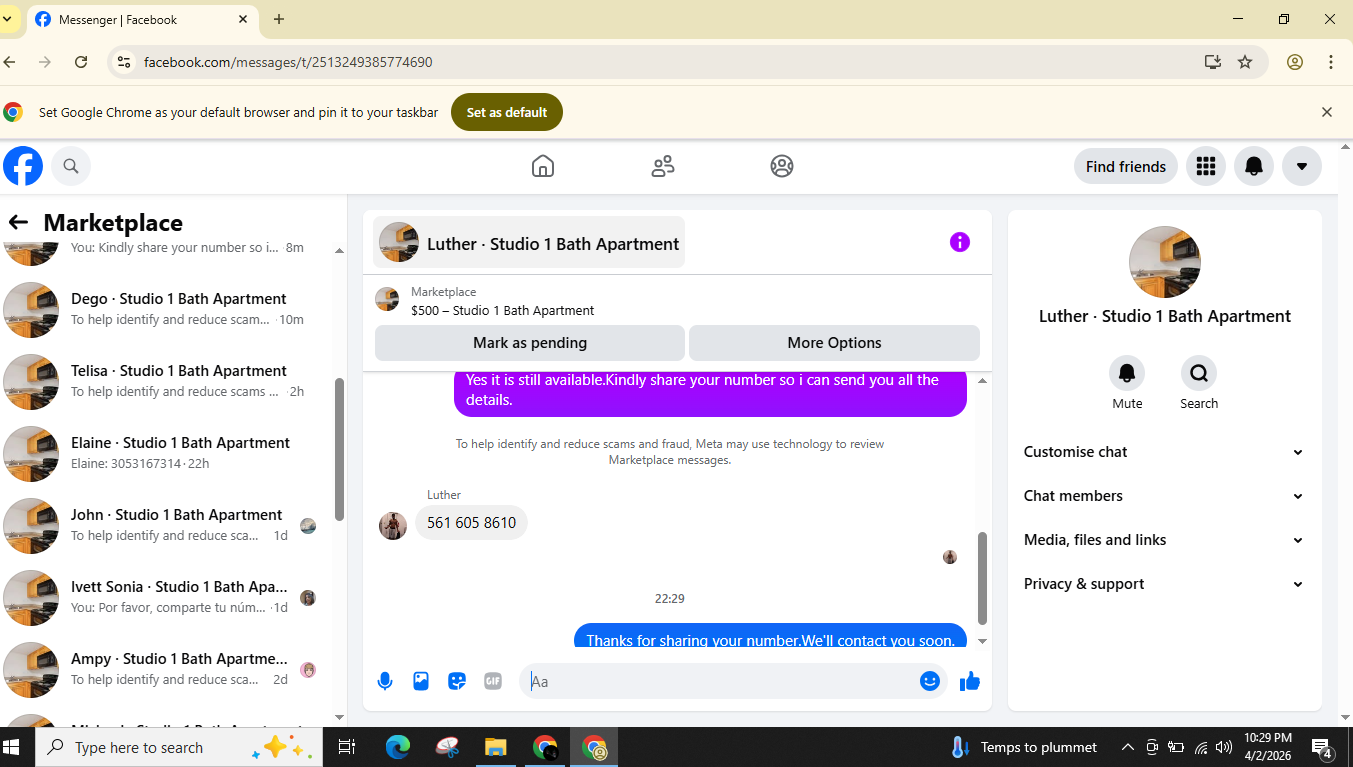1353x767 pixels.
Task: Choose a sticker icon in composer
Action: point(457,681)
